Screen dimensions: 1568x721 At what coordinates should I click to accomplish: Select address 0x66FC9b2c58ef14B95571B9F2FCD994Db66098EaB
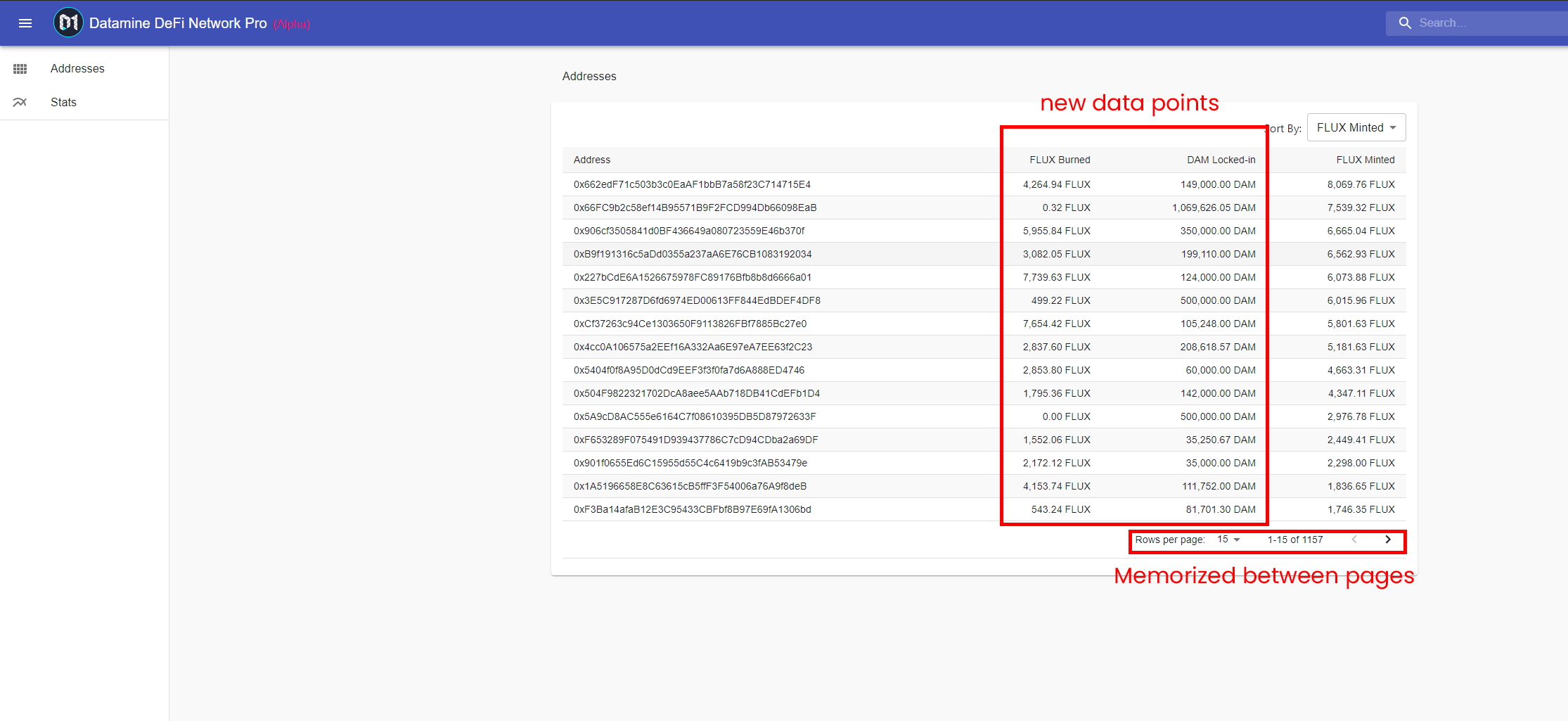pyautogui.click(x=695, y=208)
